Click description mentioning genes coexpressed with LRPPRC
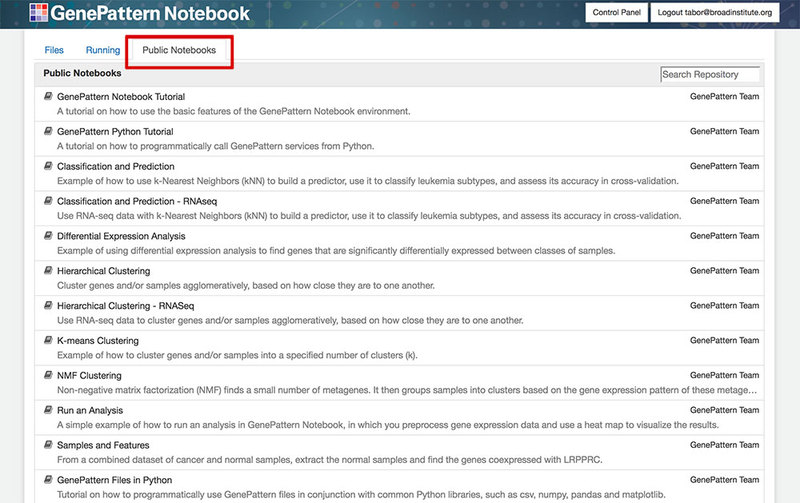 click(330, 460)
